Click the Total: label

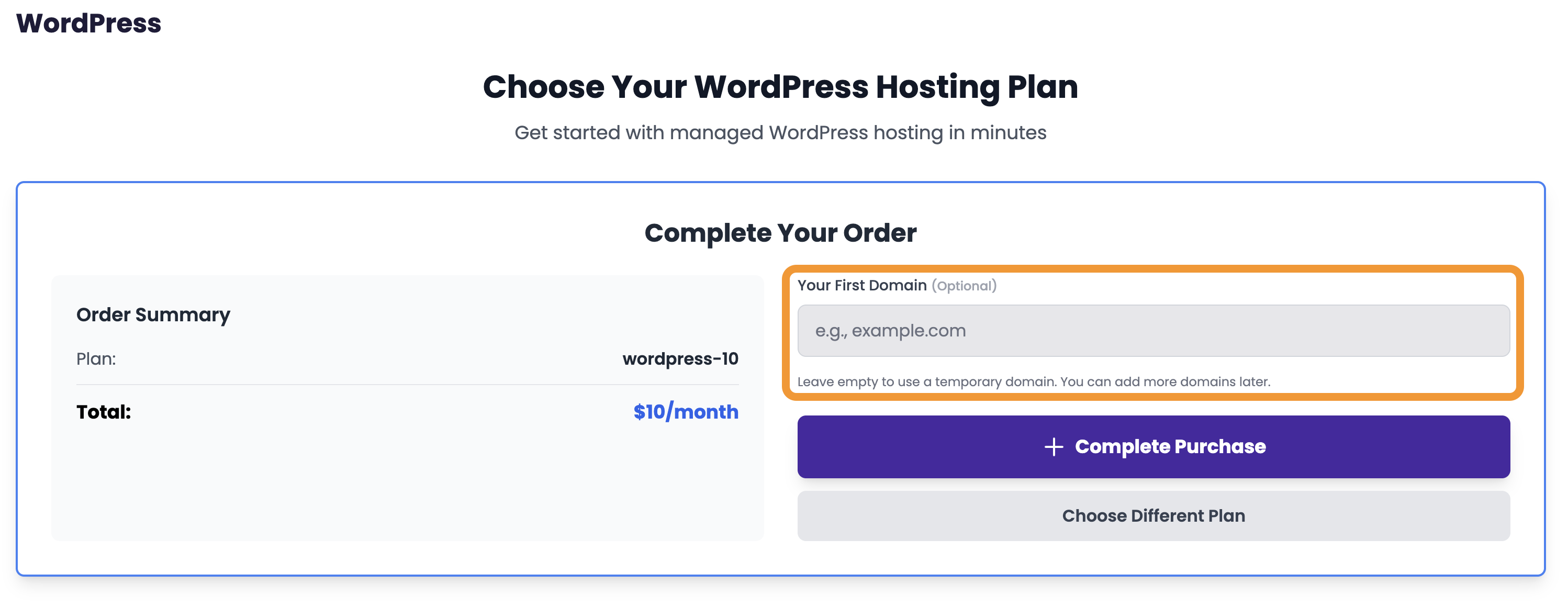[x=104, y=412]
